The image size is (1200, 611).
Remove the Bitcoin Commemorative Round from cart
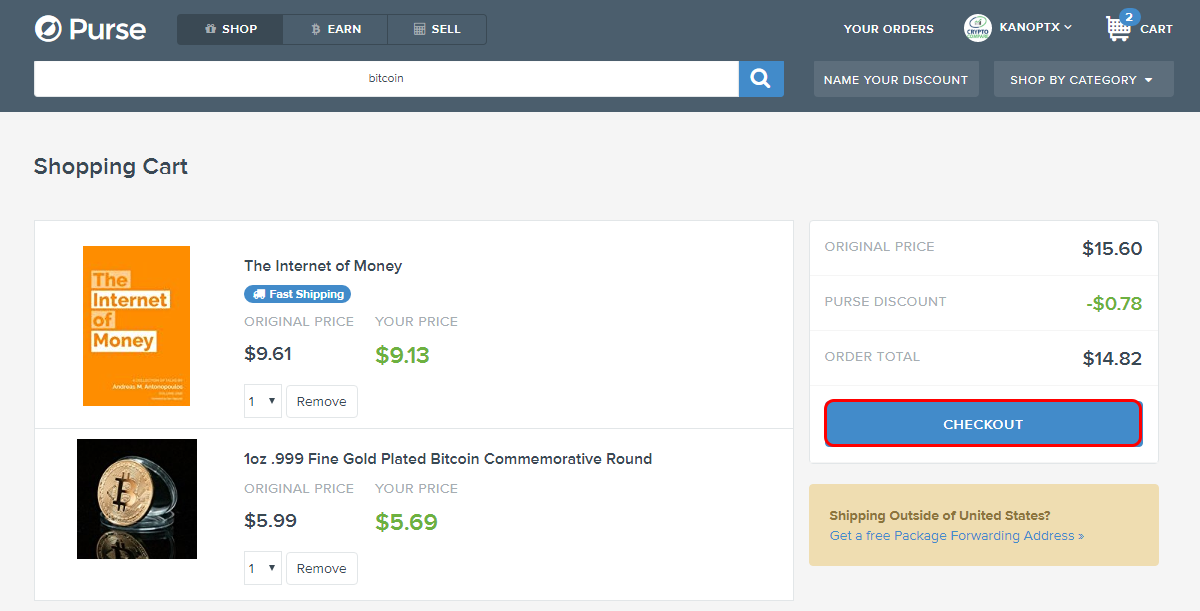click(322, 568)
